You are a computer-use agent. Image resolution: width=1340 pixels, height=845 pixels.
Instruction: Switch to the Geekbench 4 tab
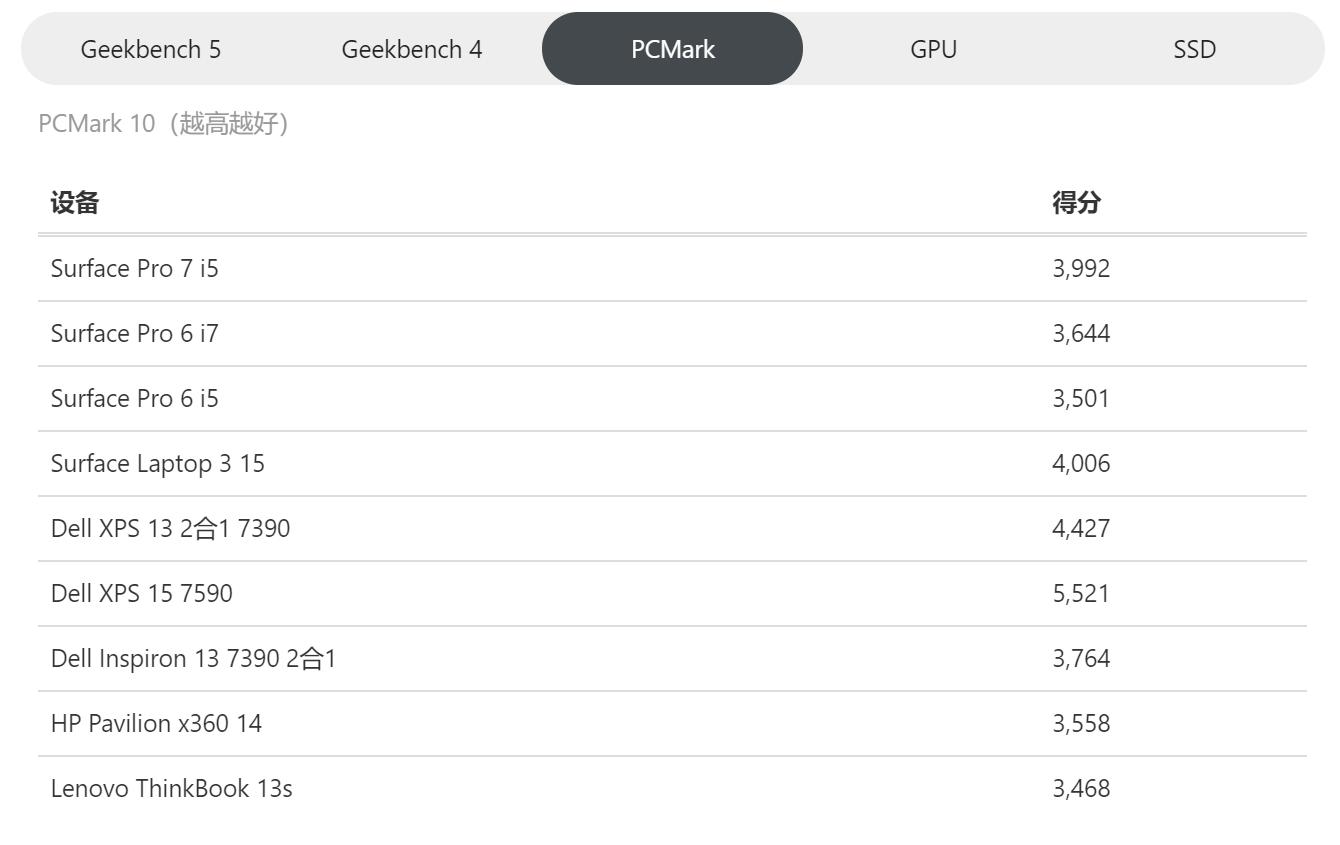coord(412,48)
